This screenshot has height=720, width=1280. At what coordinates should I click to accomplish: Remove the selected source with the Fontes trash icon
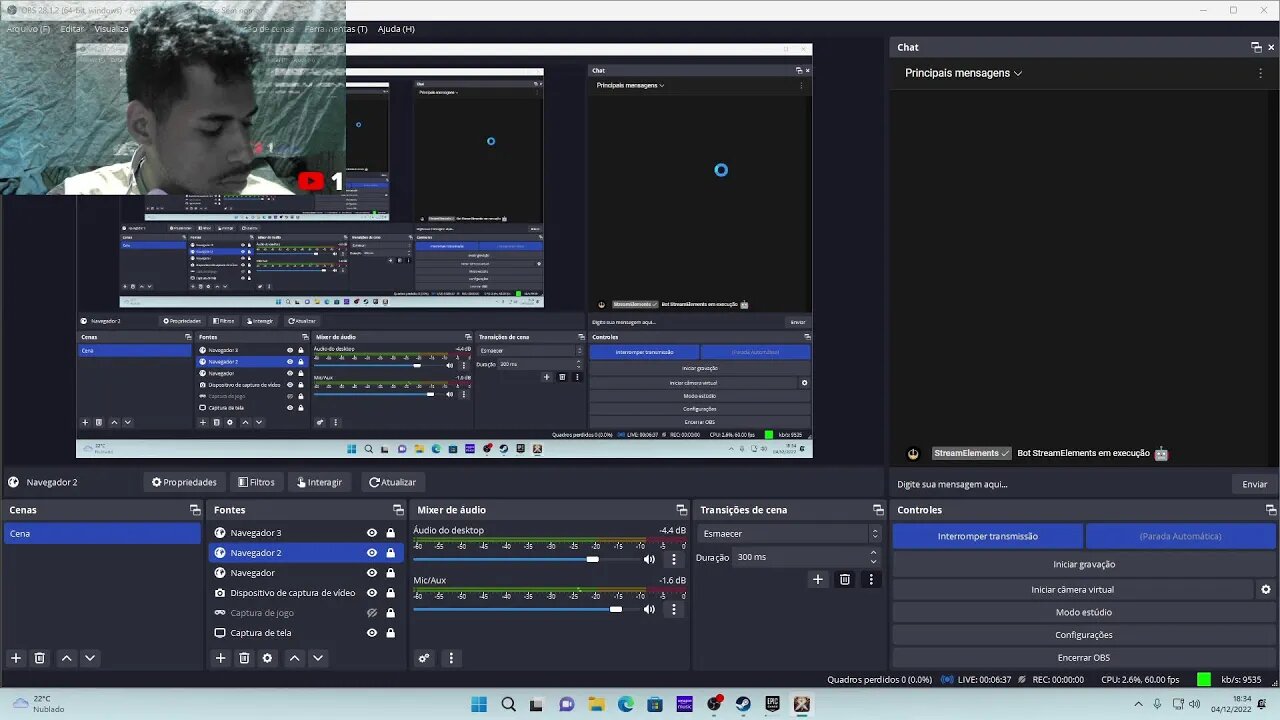244,658
